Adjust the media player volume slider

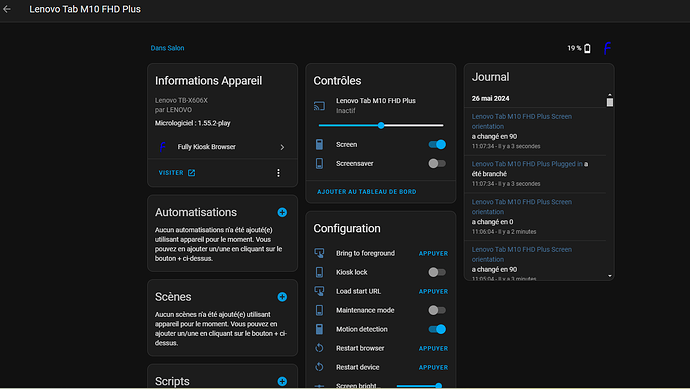(x=381, y=125)
